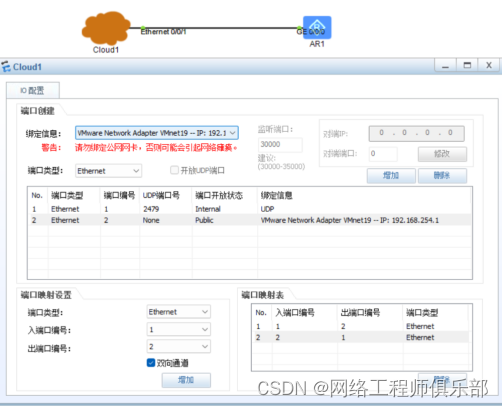Open the 绑定信息 VMware adapter dropdown

pos(157,133)
